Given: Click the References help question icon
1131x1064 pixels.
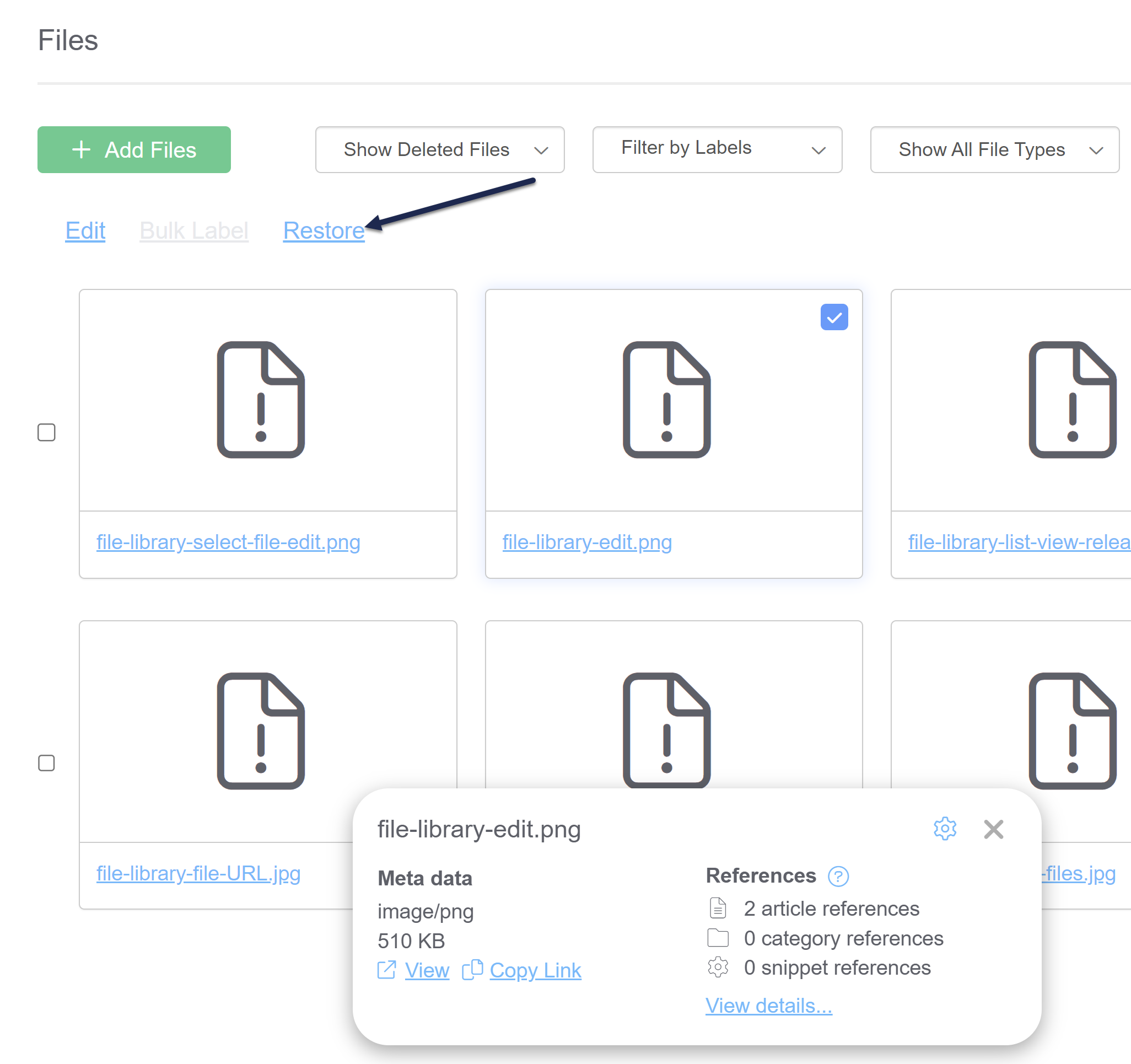Looking at the screenshot, I should click(x=838, y=876).
